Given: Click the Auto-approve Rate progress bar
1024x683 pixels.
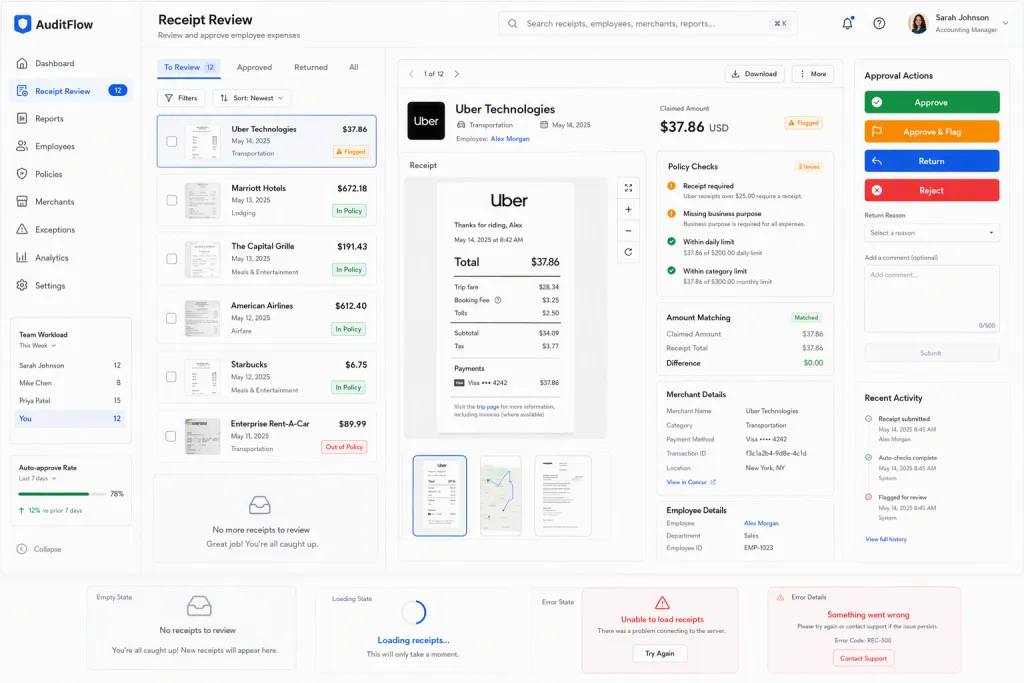Looking at the screenshot, I should (61, 494).
